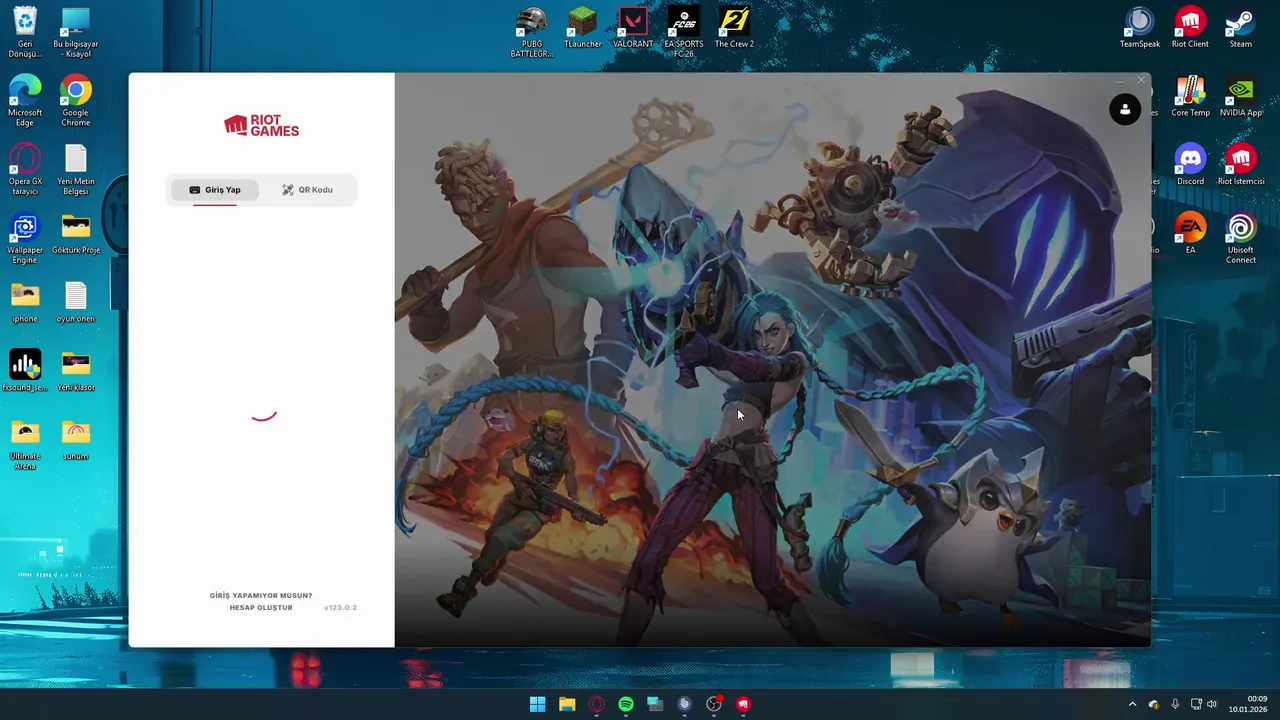Click the Riot Games logo
Image resolution: width=1280 pixels, height=720 pixels.
coord(261,125)
